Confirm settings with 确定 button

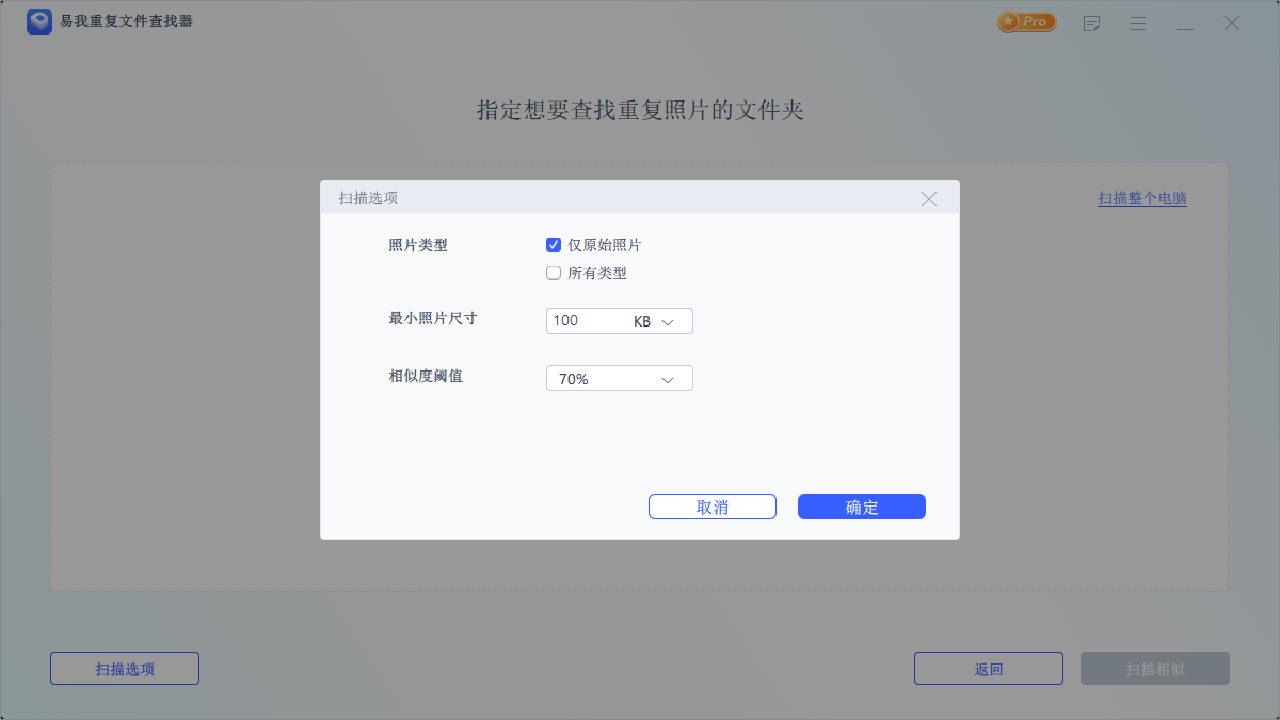pyautogui.click(x=861, y=506)
